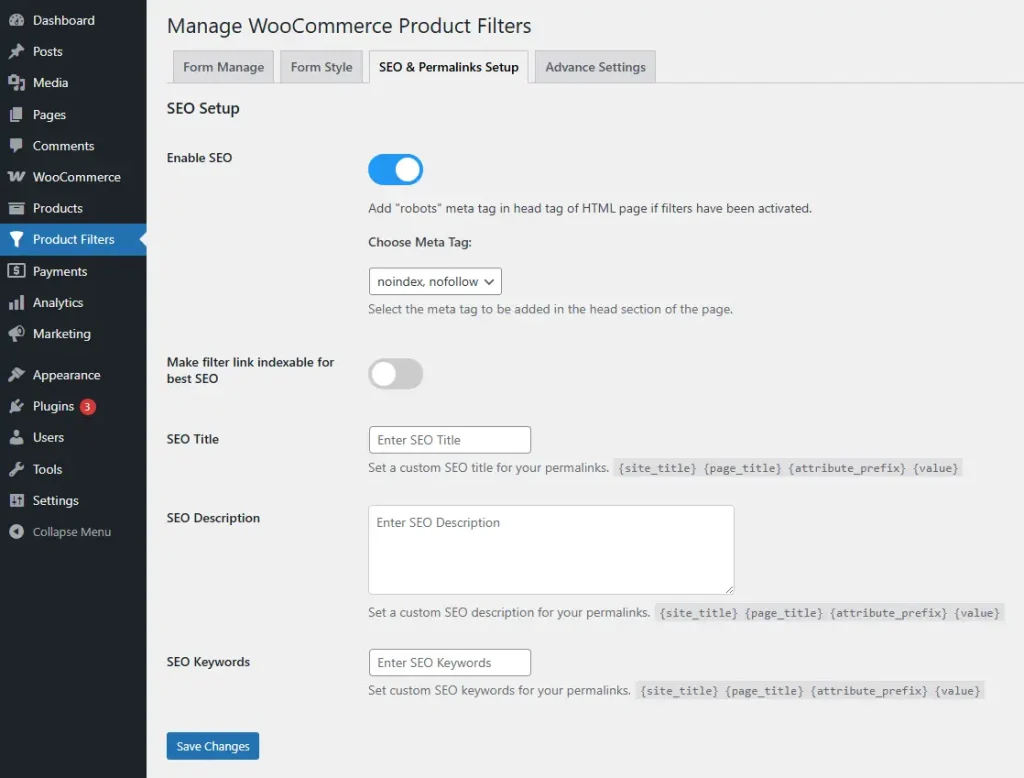Click {attribute_prefix} tag under SEO Title

(847, 468)
